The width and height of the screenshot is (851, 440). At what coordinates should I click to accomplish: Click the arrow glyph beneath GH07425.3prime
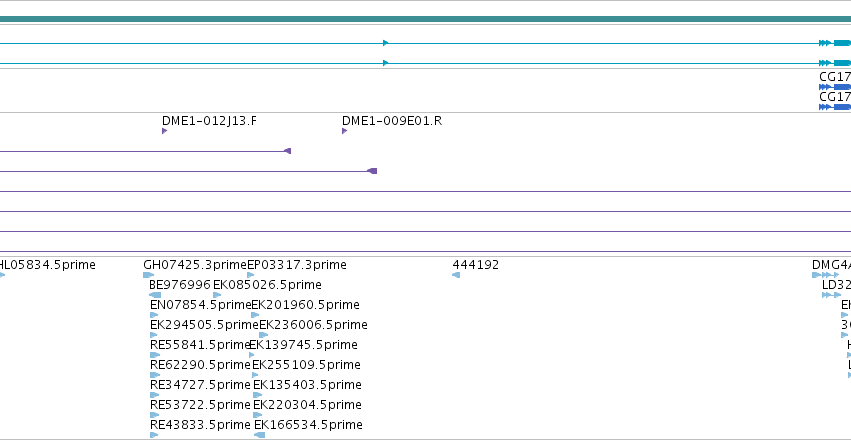pos(149,275)
